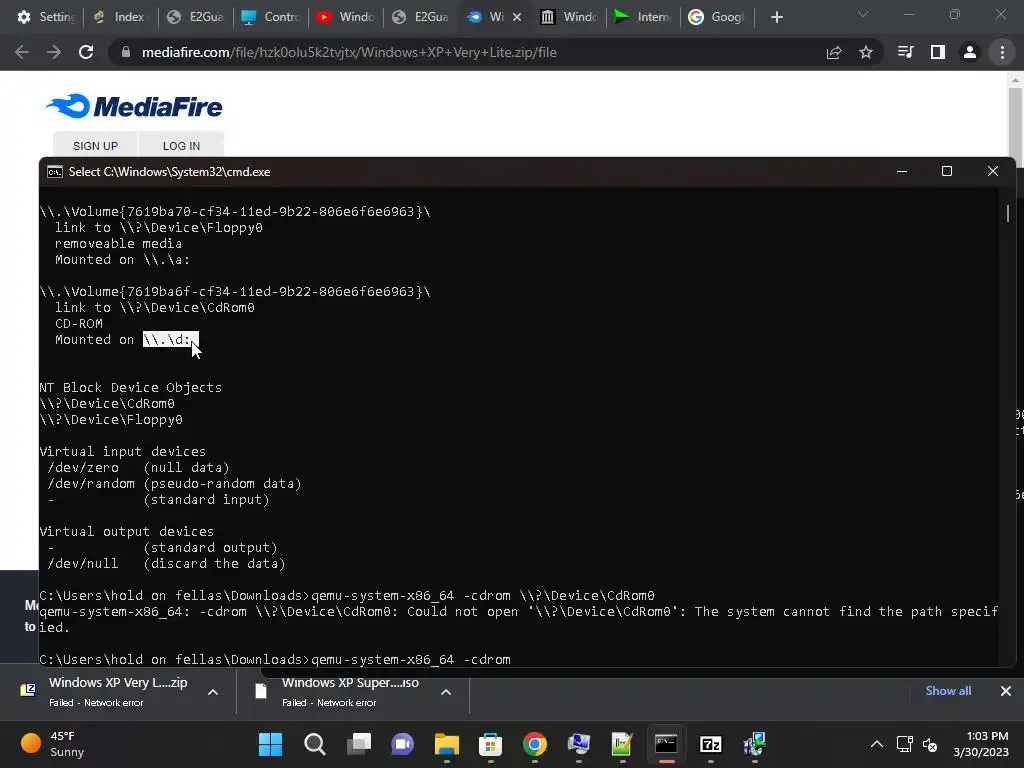Open Task View on the taskbar
The height and width of the screenshot is (768, 1024).
[x=359, y=744]
